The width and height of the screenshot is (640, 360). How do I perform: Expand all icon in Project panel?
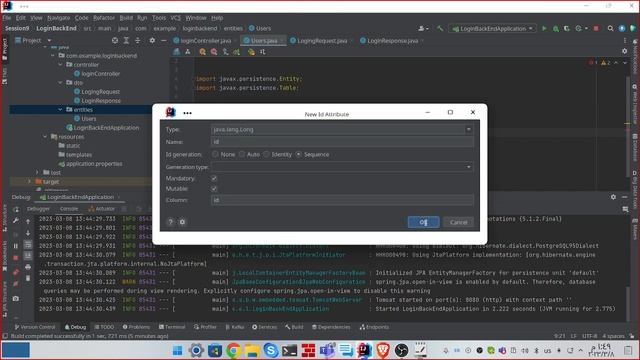coord(126,40)
